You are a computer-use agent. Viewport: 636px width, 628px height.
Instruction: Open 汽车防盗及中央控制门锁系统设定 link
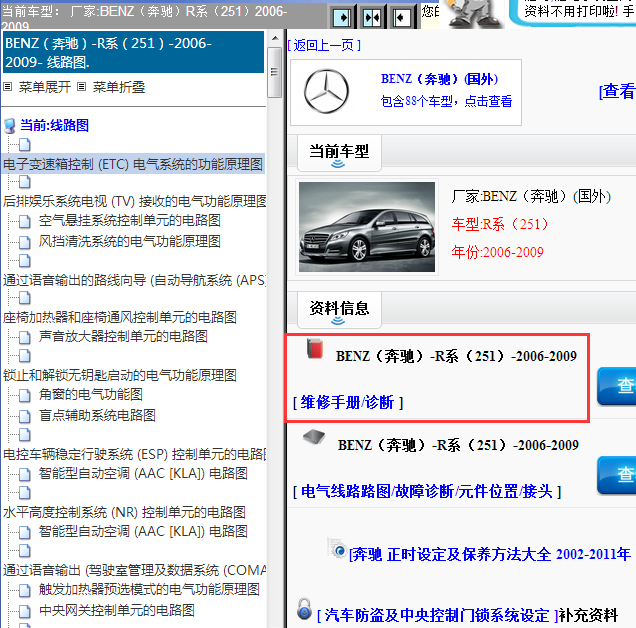[437, 615]
